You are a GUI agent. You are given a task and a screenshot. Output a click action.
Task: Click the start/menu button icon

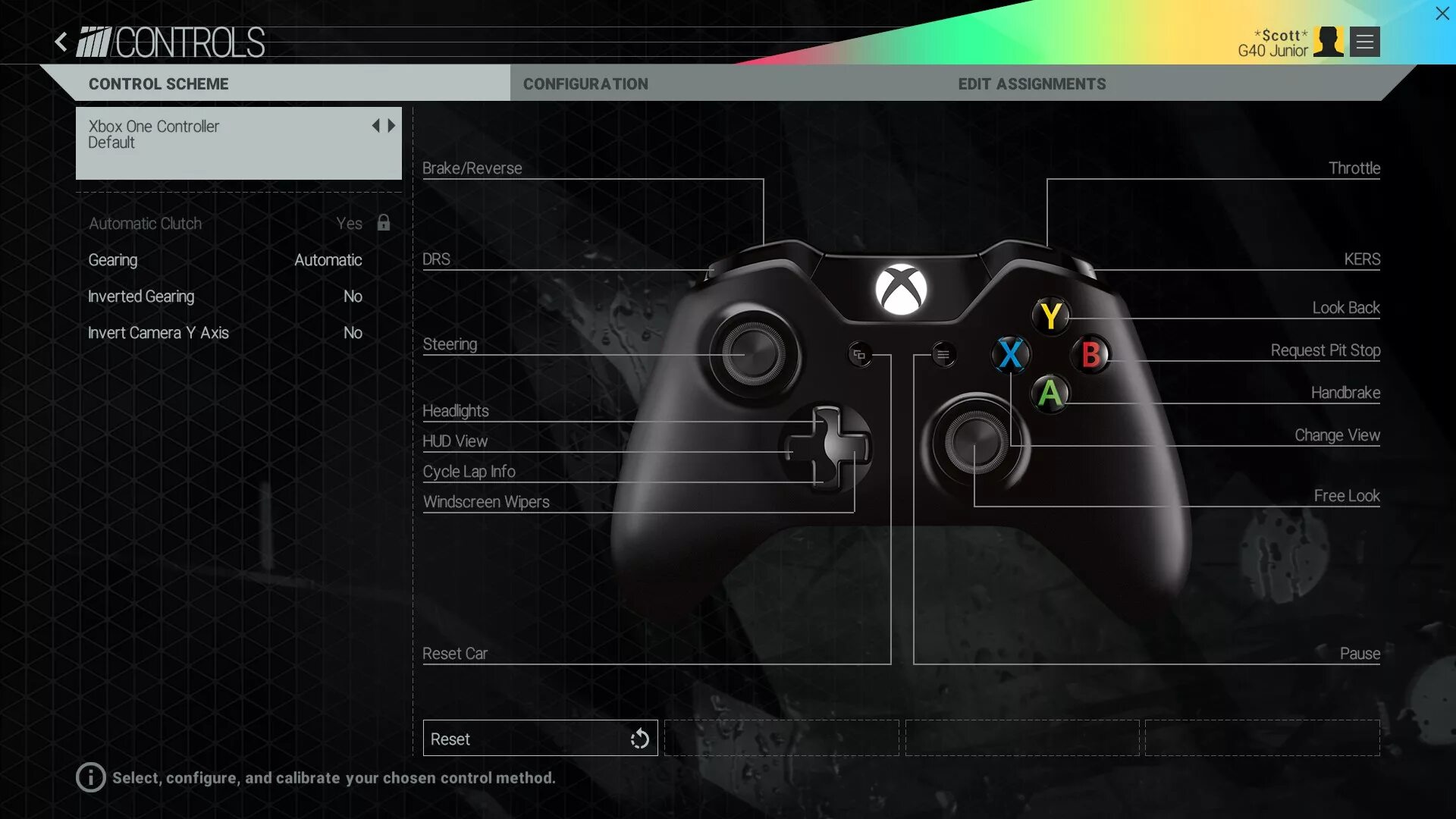pos(942,355)
